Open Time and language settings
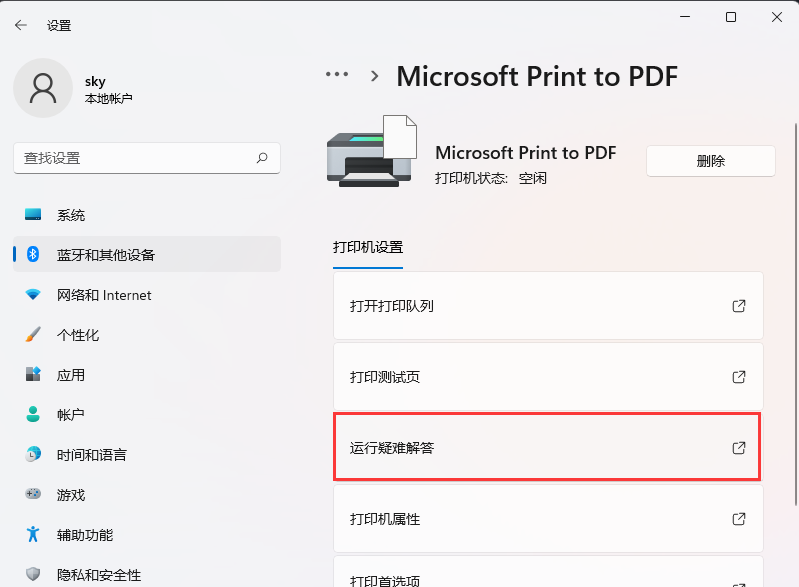This screenshot has height=587, width=799. pos(92,455)
